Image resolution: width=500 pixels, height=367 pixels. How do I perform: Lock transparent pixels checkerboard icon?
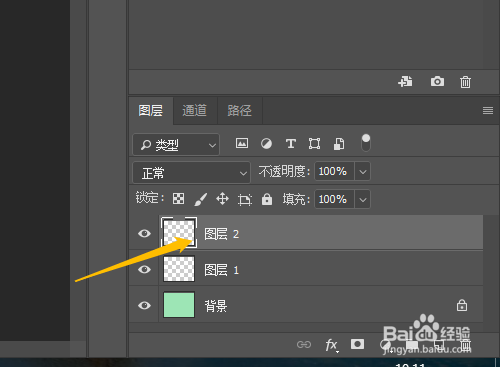(178, 199)
